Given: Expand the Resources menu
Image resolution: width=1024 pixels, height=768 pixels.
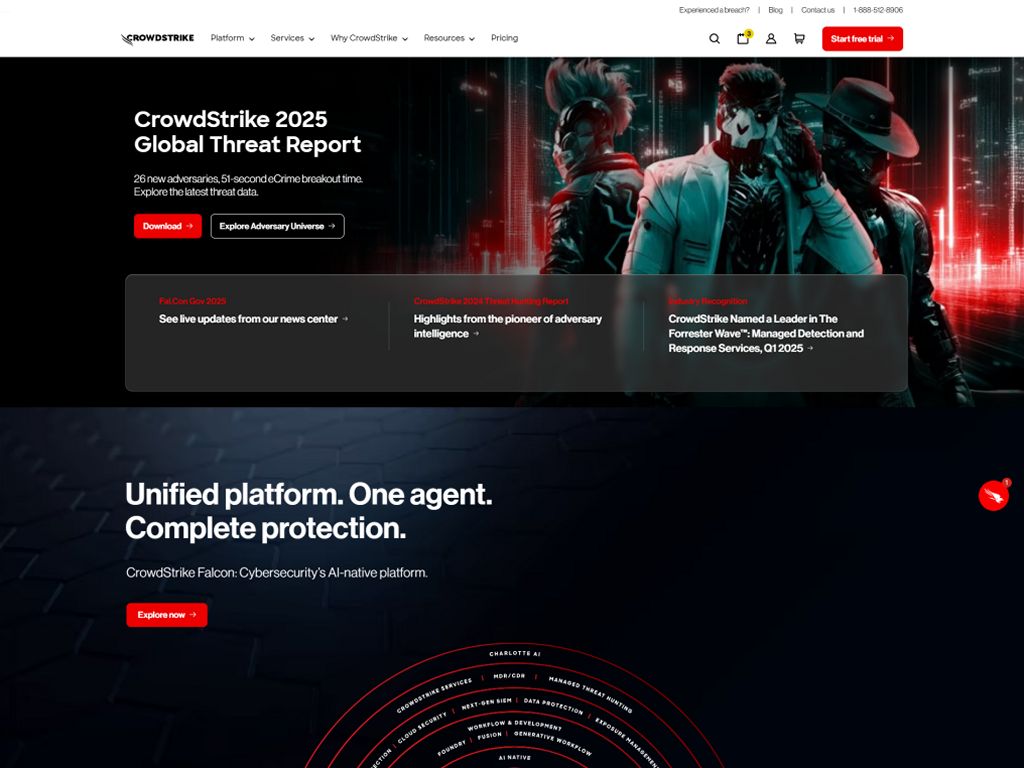Looking at the screenshot, I should tap(449, 38).
